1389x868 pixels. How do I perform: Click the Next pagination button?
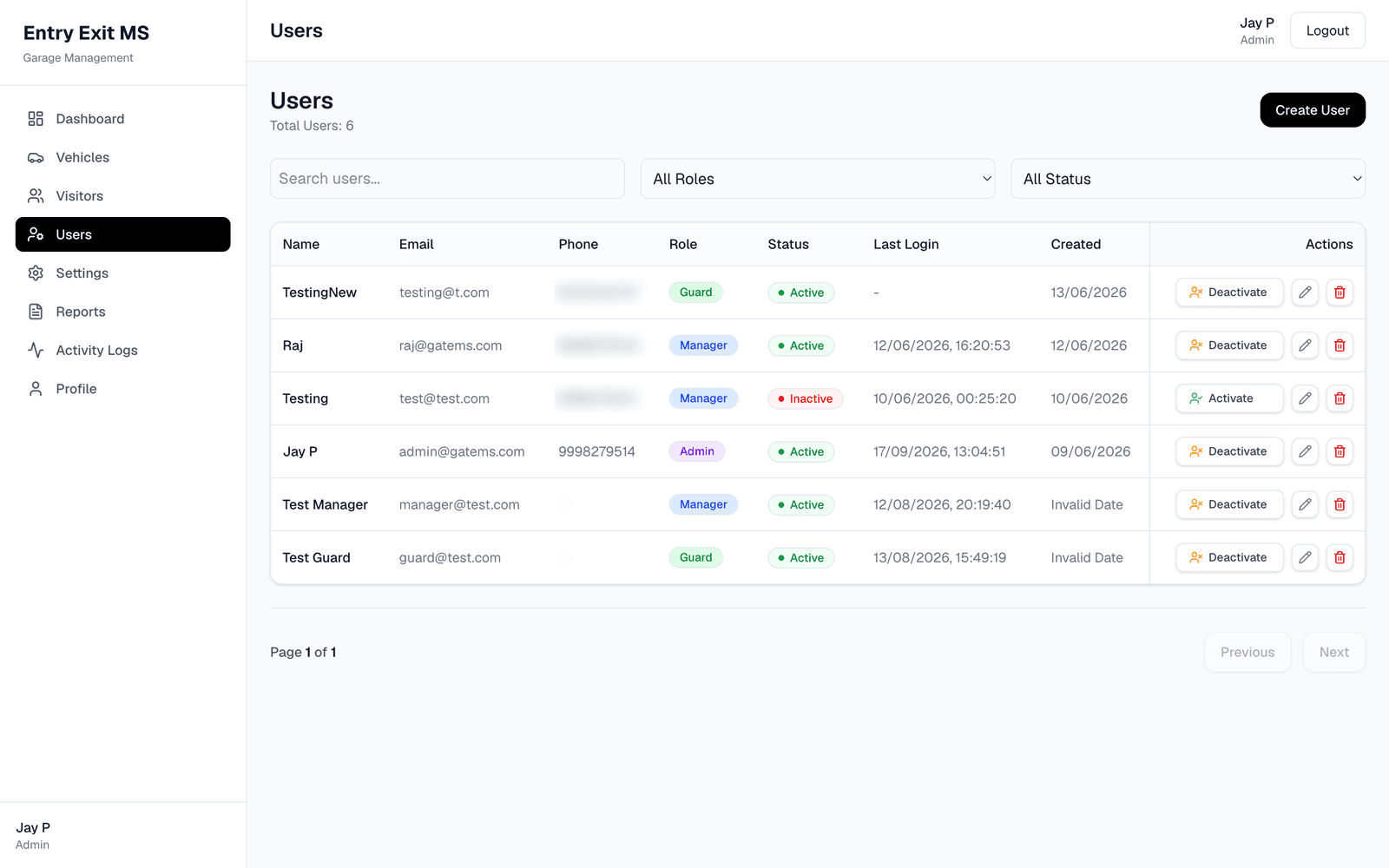pyautogui.click(x=1334, y=653)
